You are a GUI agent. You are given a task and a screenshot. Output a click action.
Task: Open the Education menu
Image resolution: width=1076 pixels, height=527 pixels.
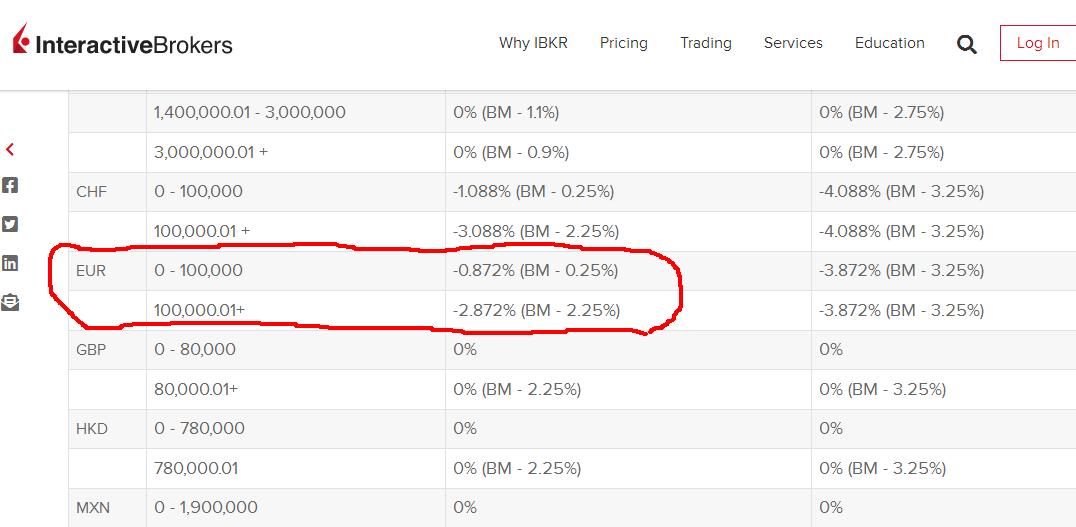(x=889, y=43)
